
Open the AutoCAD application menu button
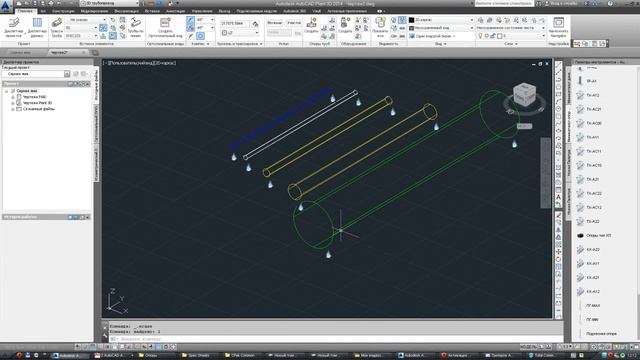tap(6, 6)
